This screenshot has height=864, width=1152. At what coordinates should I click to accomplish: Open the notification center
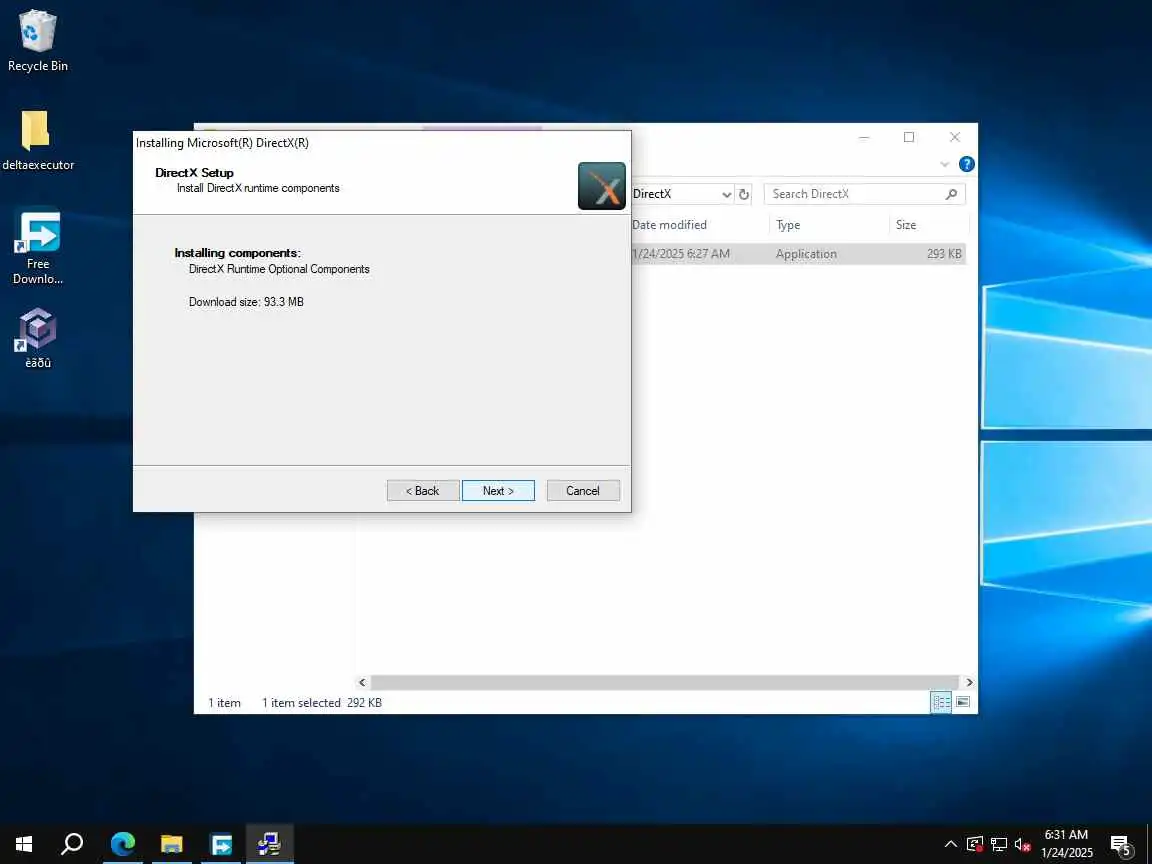tap(1121, 845)
